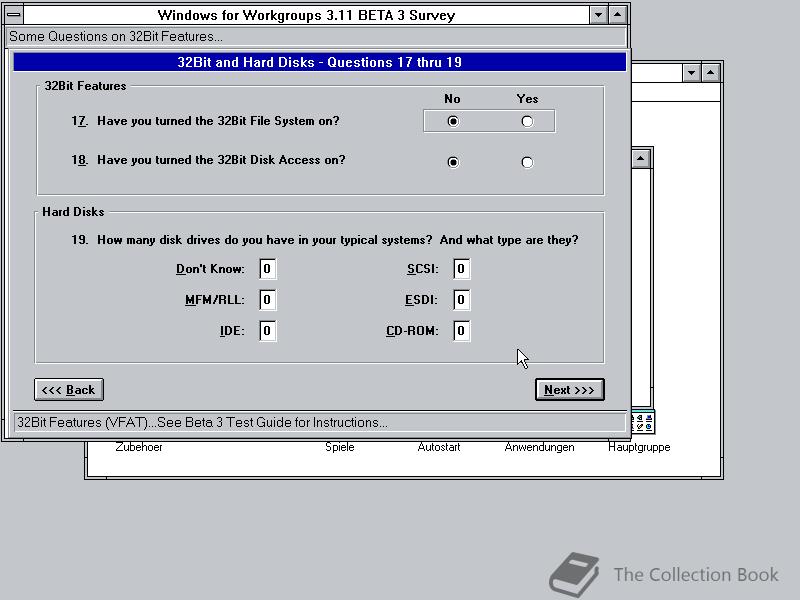Go back with the <<< Back button
The width and height of the screenshot is (800, 600).
tap(69, 390)
